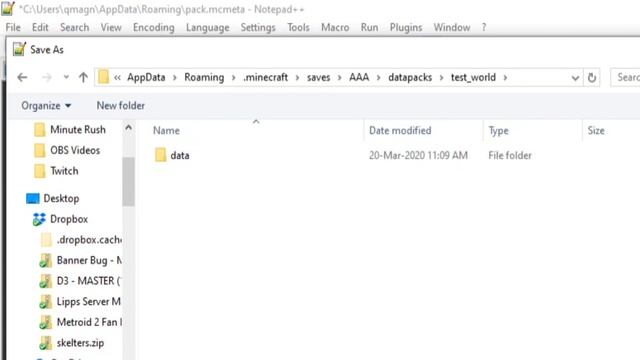Go up one folder level

pos(83,77)
